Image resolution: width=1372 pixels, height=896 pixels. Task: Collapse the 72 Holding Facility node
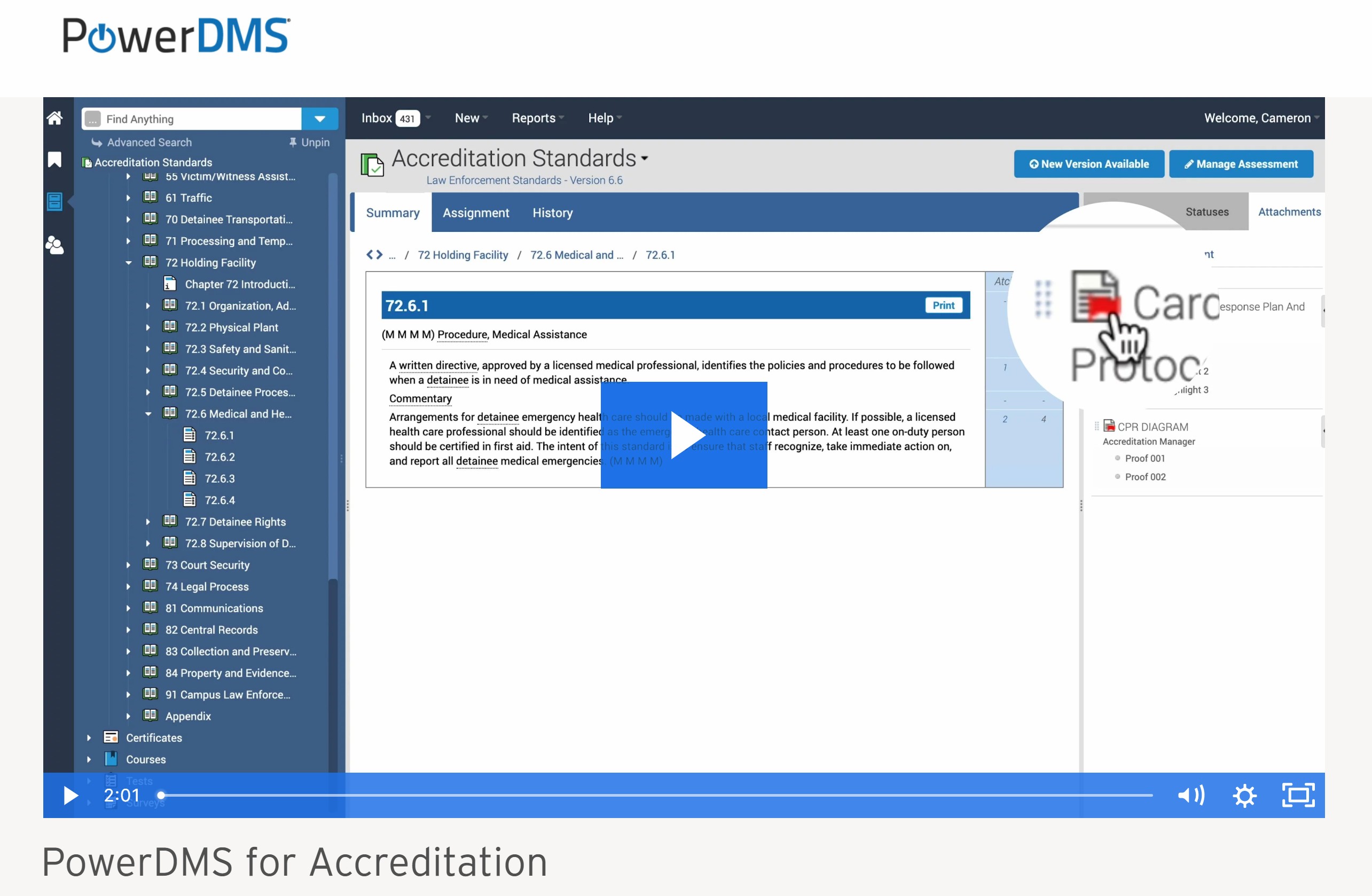coord(129,263)
